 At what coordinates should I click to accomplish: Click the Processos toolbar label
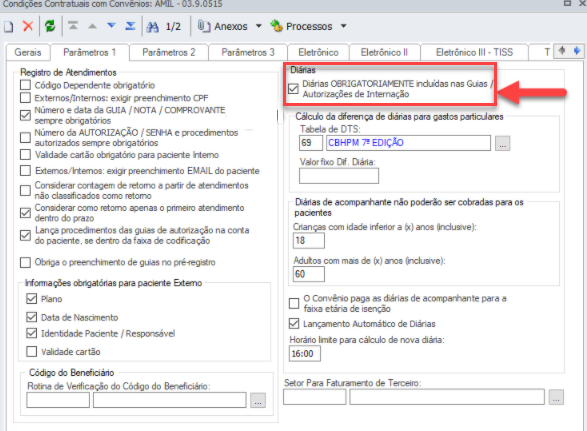click(309, 27)
